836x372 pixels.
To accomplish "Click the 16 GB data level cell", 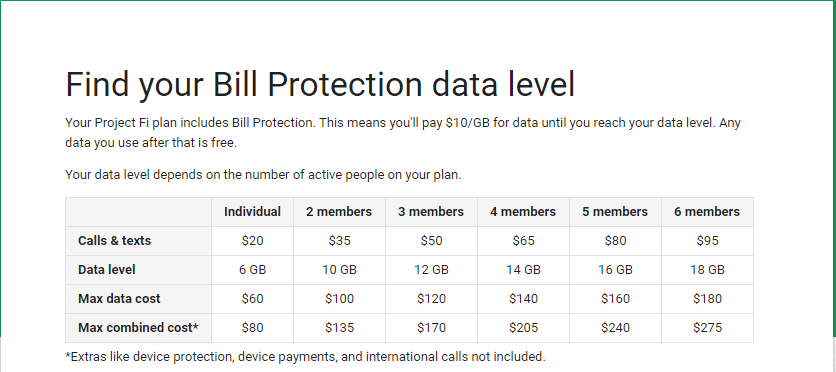I will tap(615, 270).
